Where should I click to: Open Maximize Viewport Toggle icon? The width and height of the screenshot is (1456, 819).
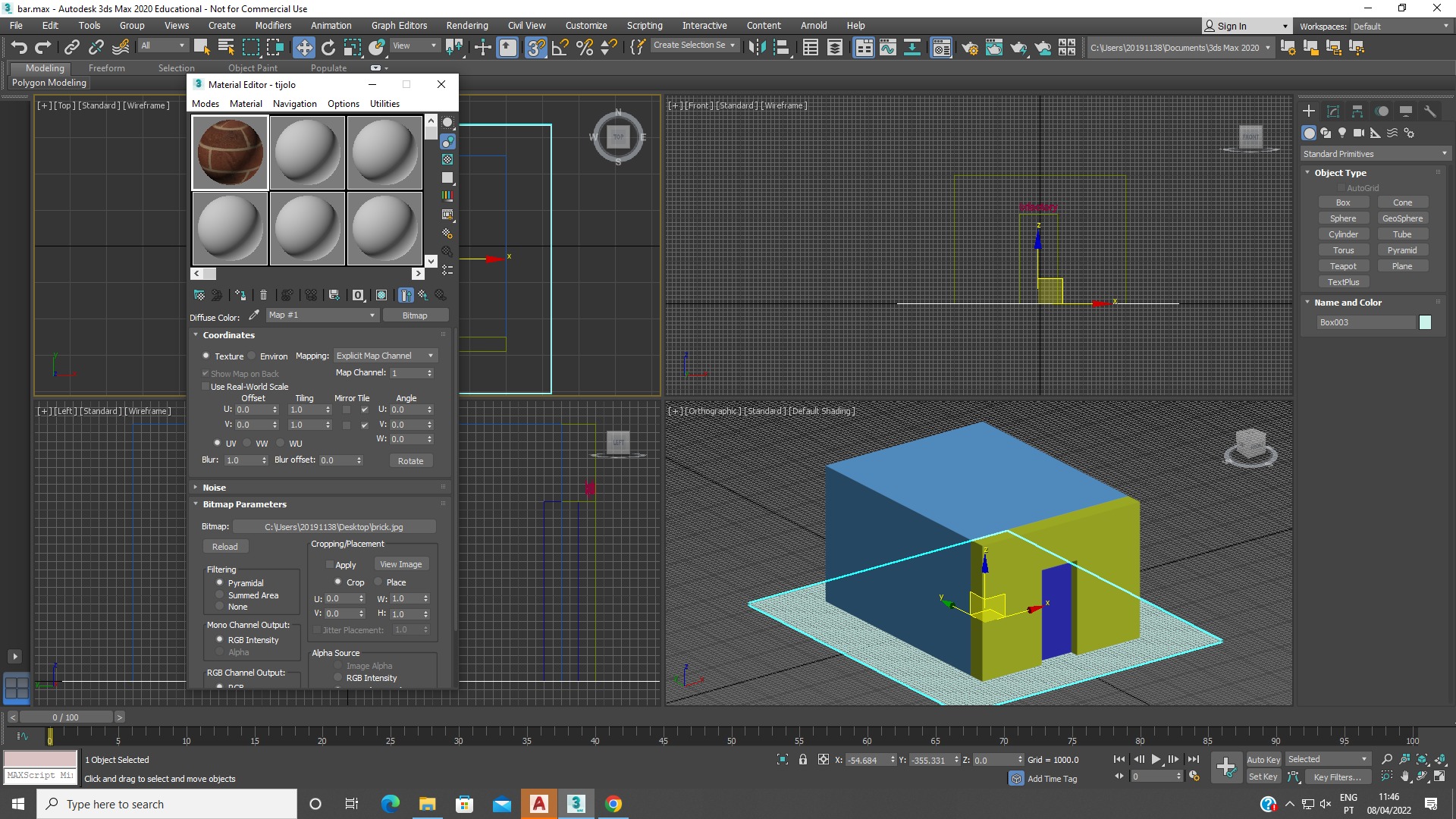[x=1439, y=777]
